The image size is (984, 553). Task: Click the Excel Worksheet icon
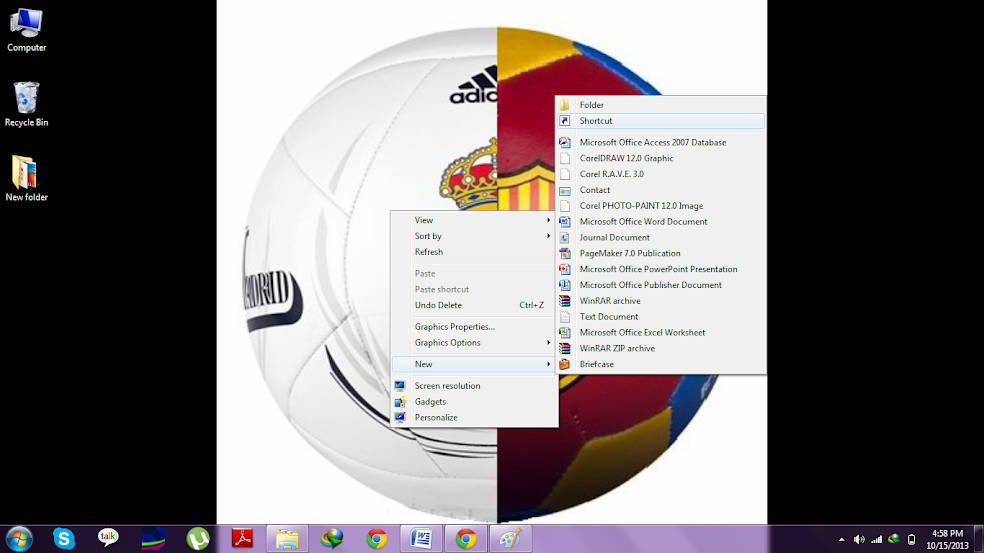coord(565,332)
